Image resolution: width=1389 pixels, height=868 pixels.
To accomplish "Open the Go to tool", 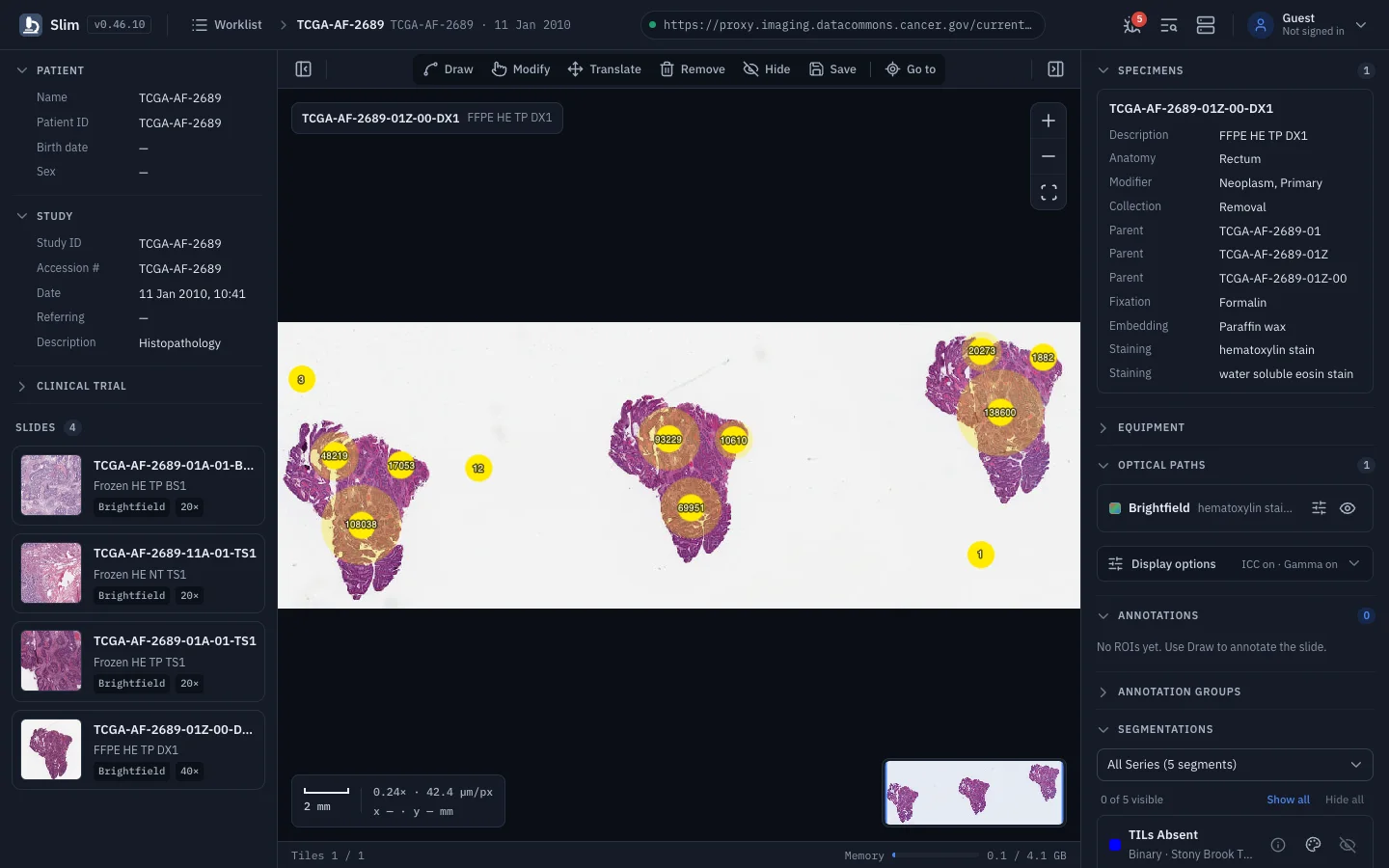I will 911,69.
